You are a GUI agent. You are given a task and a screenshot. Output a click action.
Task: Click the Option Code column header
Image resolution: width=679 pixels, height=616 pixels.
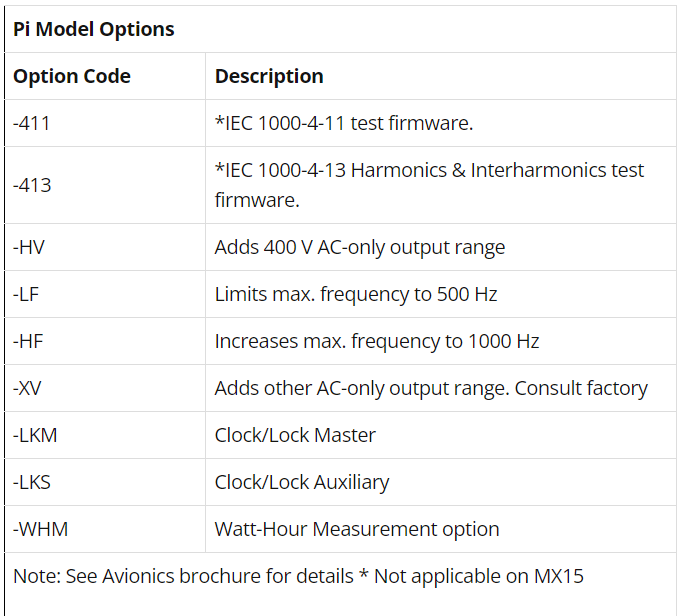click(x=72, y=76)
